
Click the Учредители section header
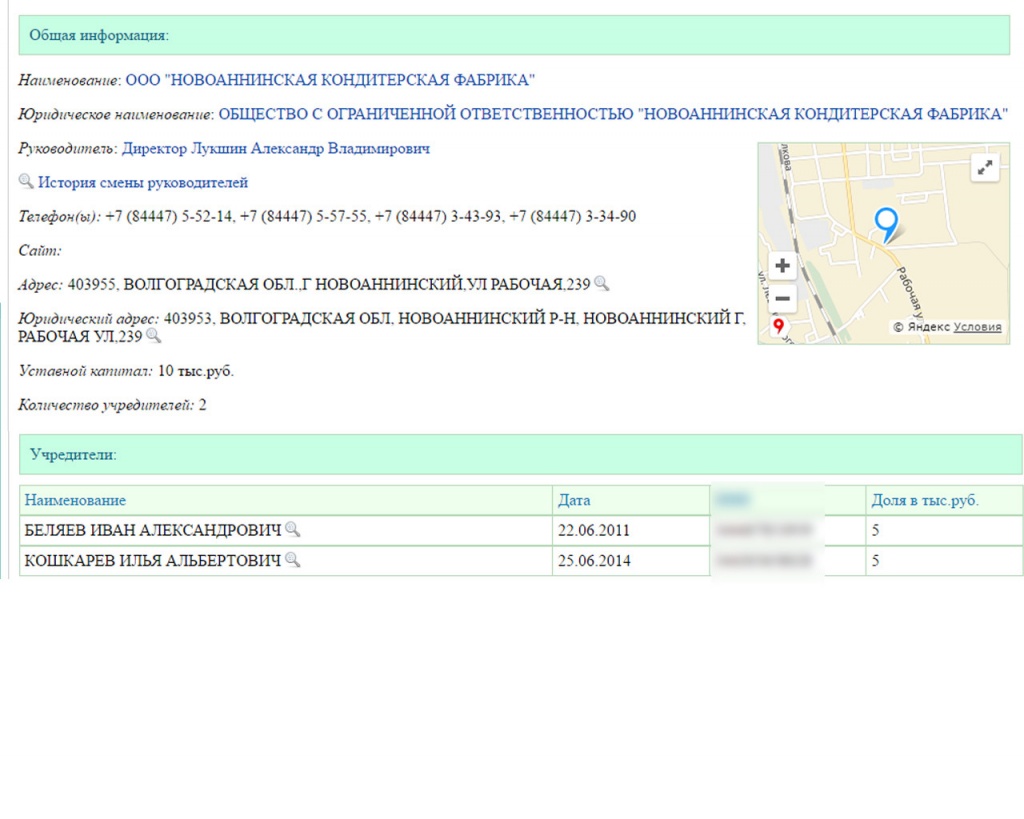point(520,455)
